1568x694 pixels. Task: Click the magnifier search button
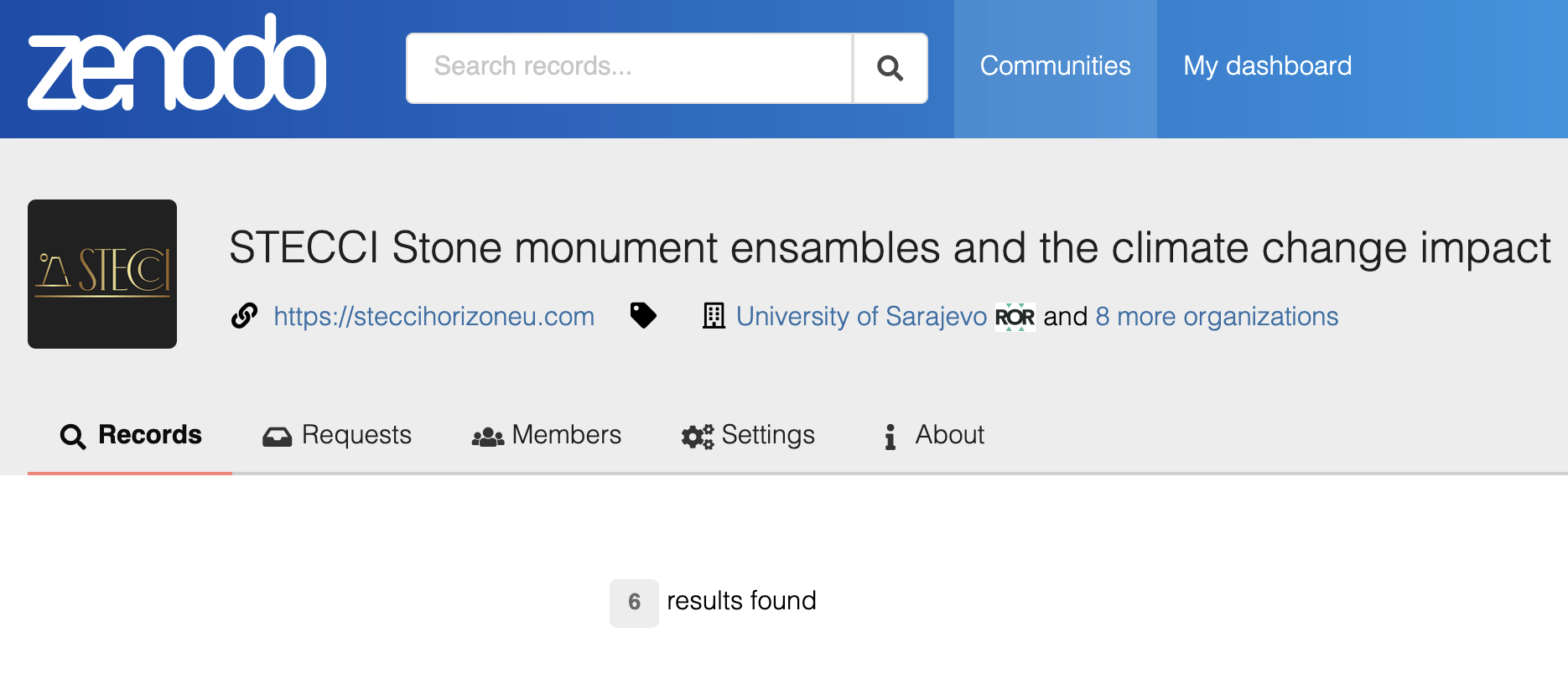(890, 68)
